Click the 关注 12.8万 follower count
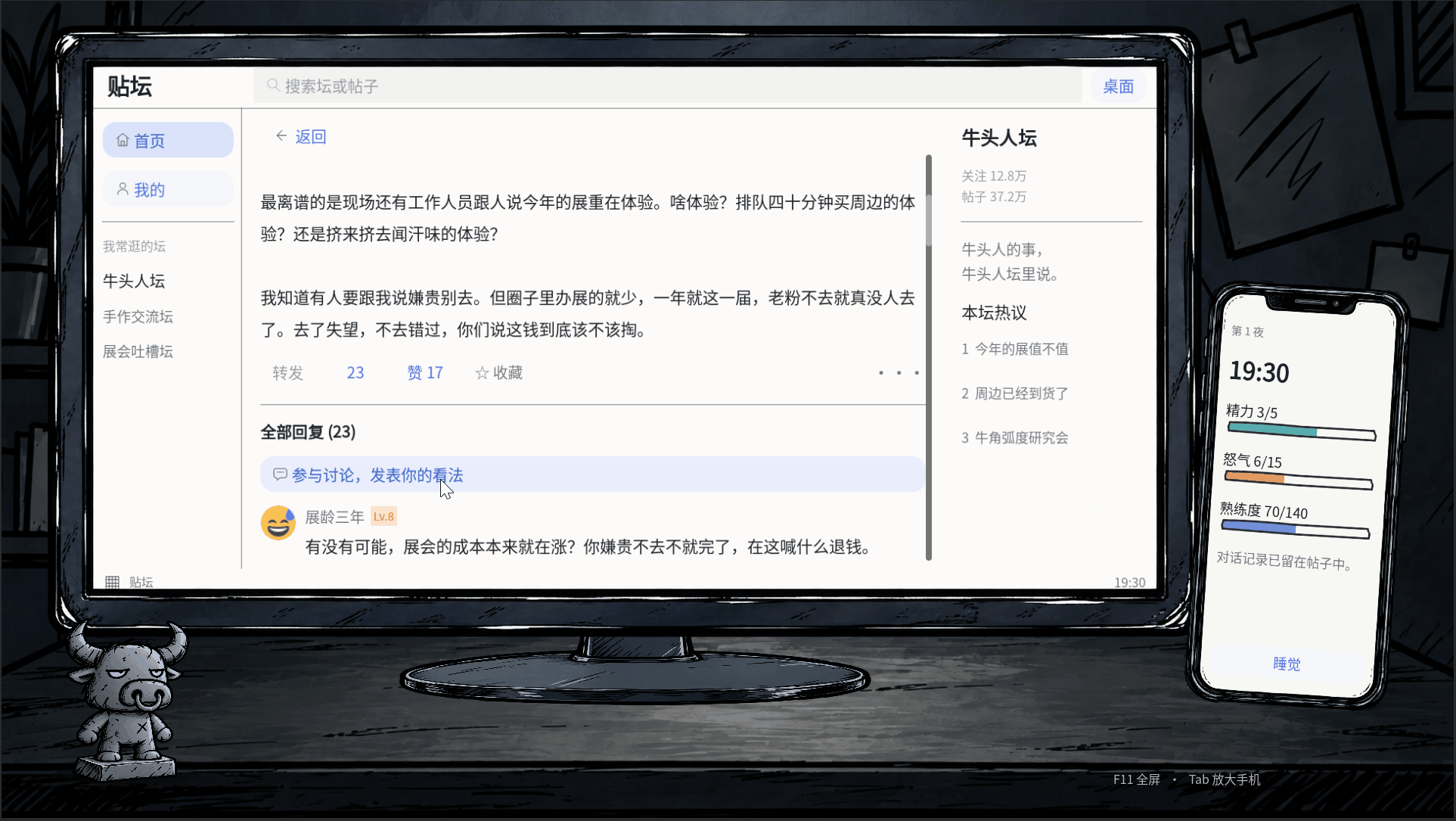This screenshot has height=821, width=1456. 993,176
